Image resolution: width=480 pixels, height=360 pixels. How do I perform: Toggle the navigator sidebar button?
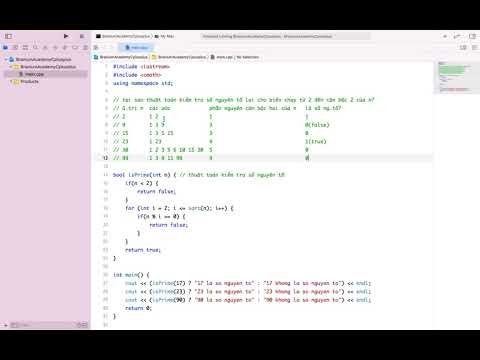click(x=9, y=36)
